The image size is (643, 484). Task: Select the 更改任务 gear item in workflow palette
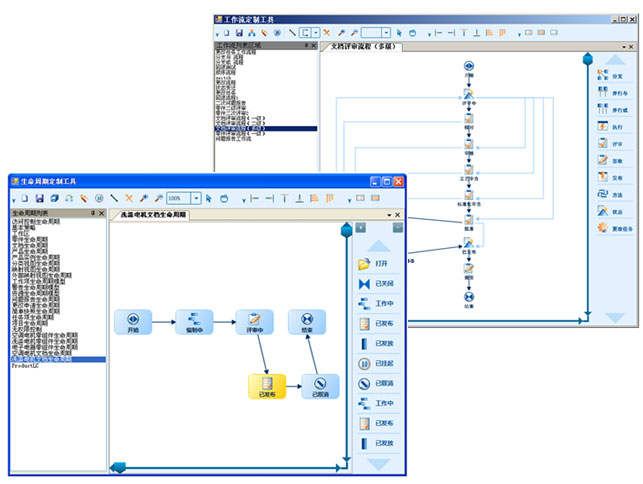[603, 228]
